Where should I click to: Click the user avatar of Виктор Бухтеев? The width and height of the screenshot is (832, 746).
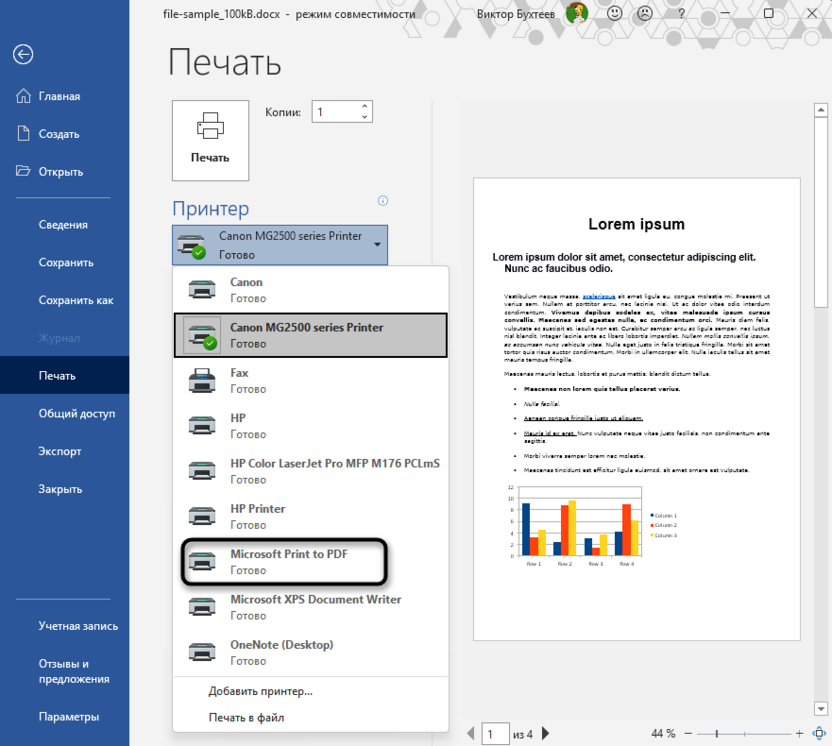point(576,13)
